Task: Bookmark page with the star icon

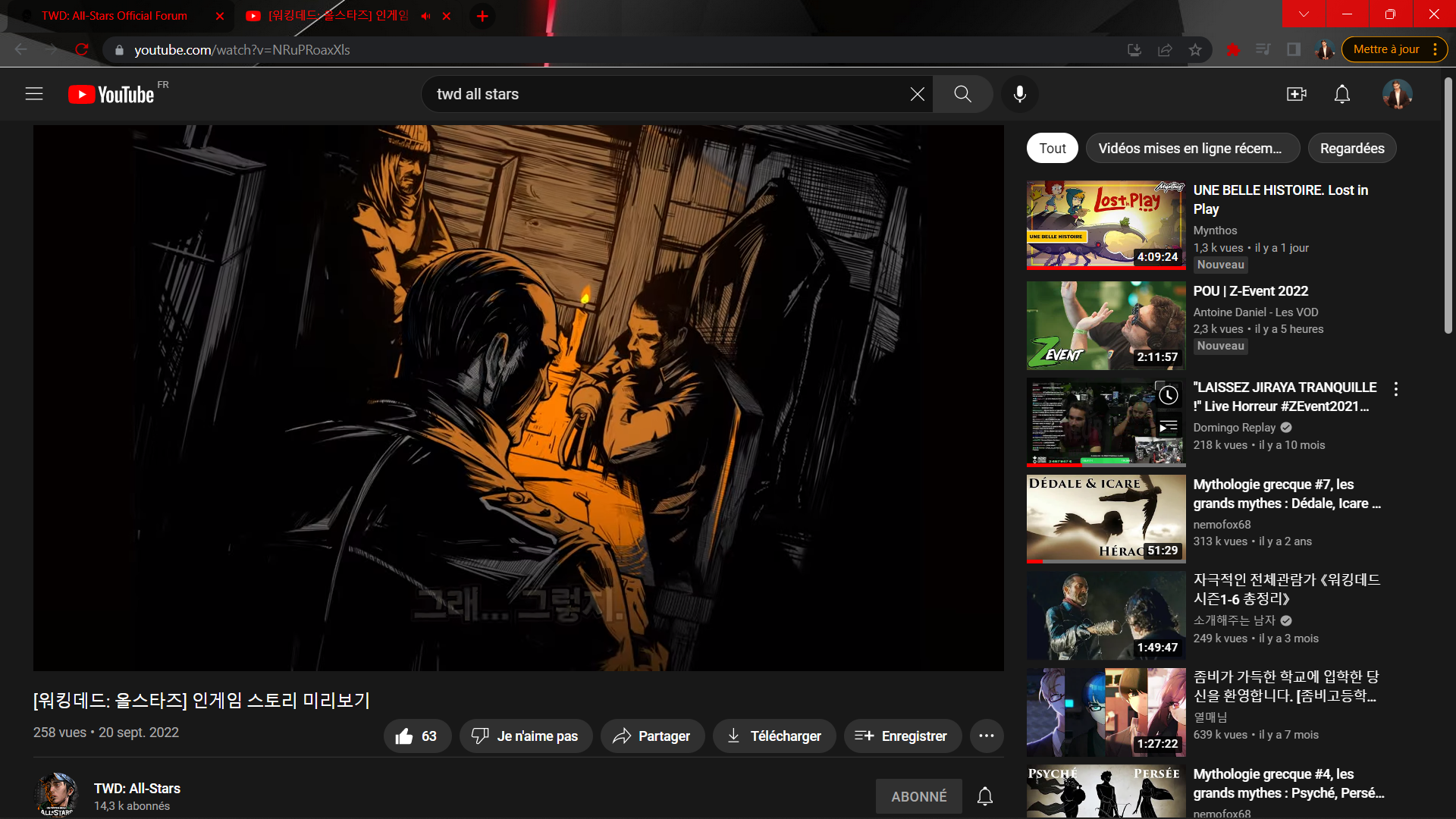Action: click(1195, 50)
